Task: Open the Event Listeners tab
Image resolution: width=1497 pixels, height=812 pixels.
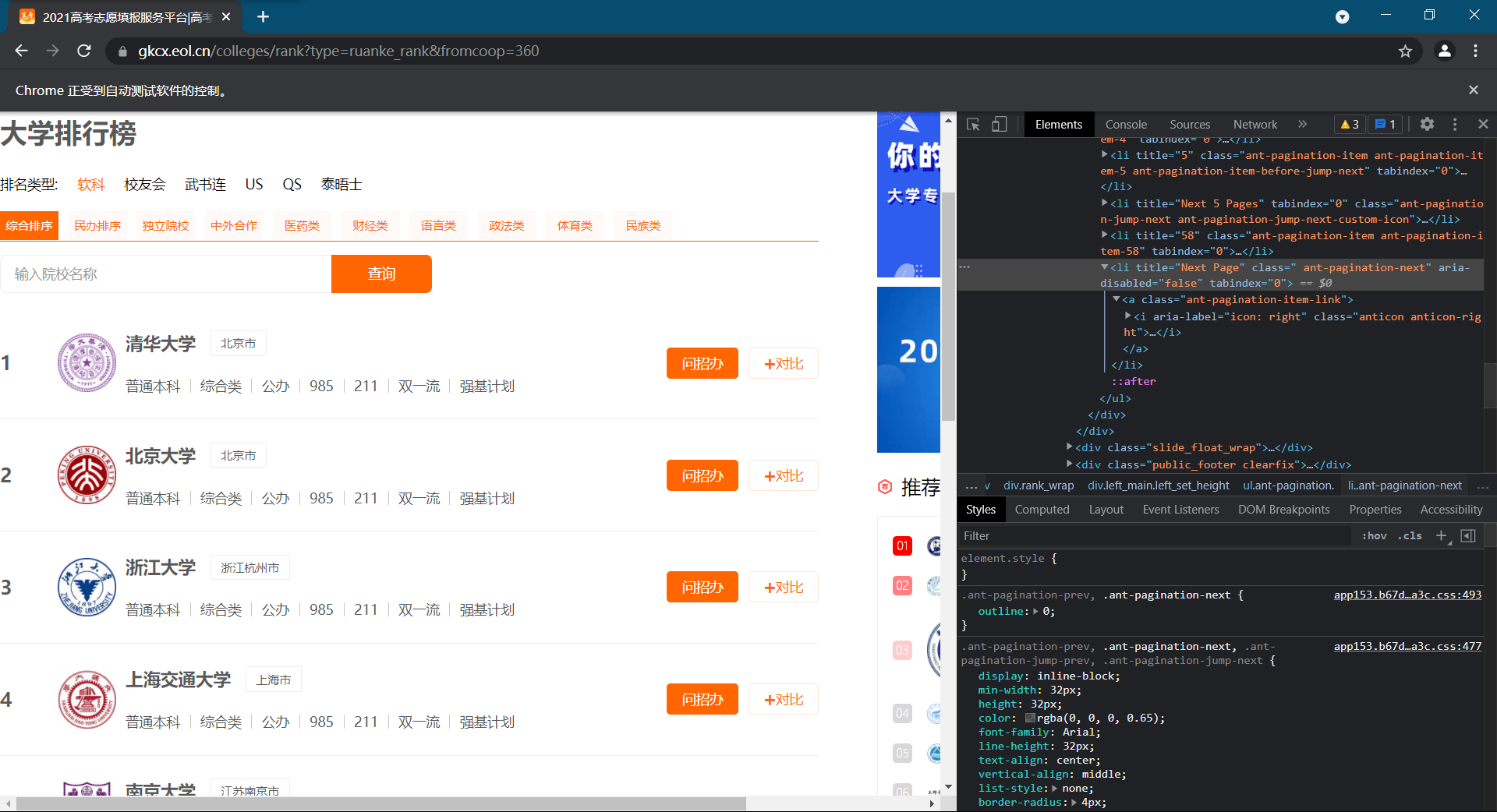Action: 1180,510
